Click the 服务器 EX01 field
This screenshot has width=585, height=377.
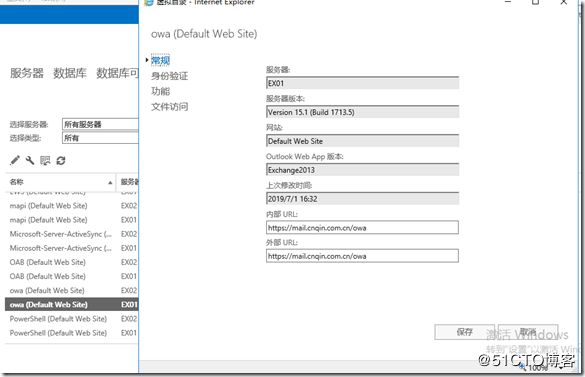[x=362, y=83]
